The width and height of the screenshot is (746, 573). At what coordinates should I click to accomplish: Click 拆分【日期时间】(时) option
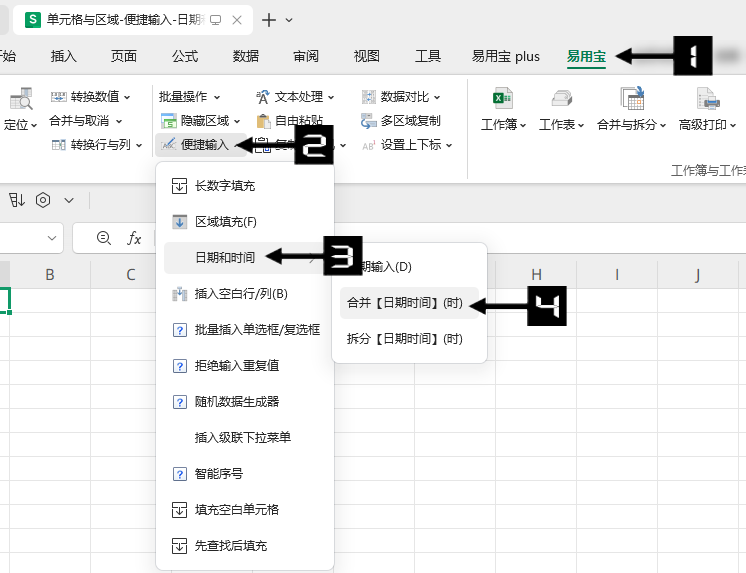click(x=405, y=339)
